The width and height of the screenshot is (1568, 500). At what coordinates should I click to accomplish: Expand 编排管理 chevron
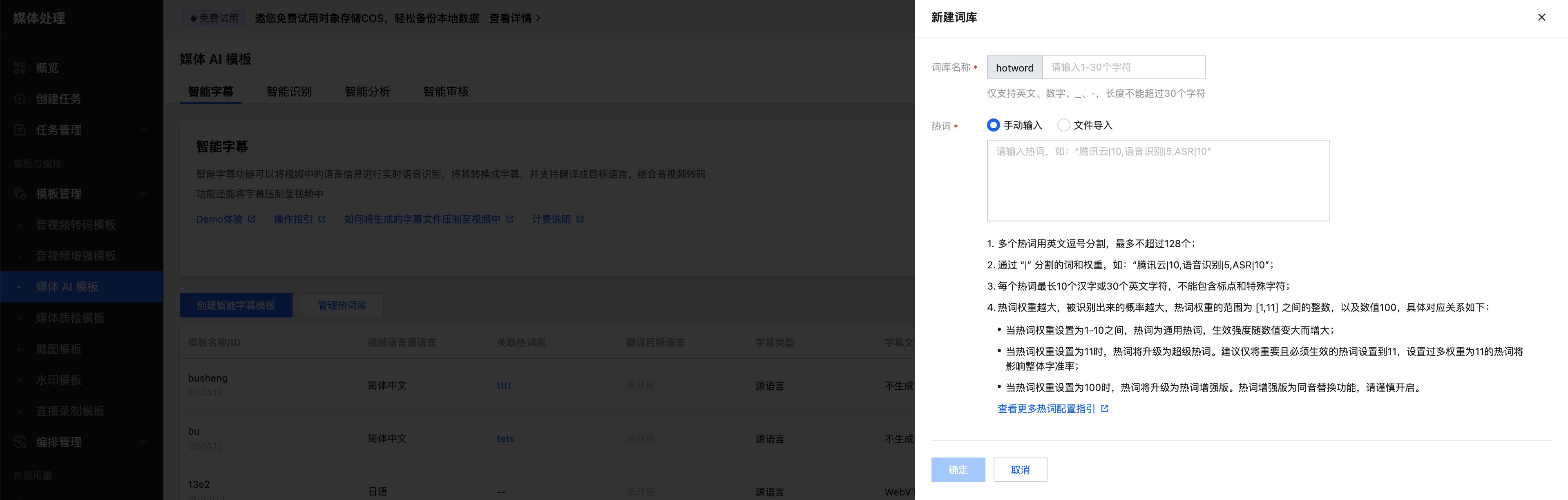[x=144, y=442]
